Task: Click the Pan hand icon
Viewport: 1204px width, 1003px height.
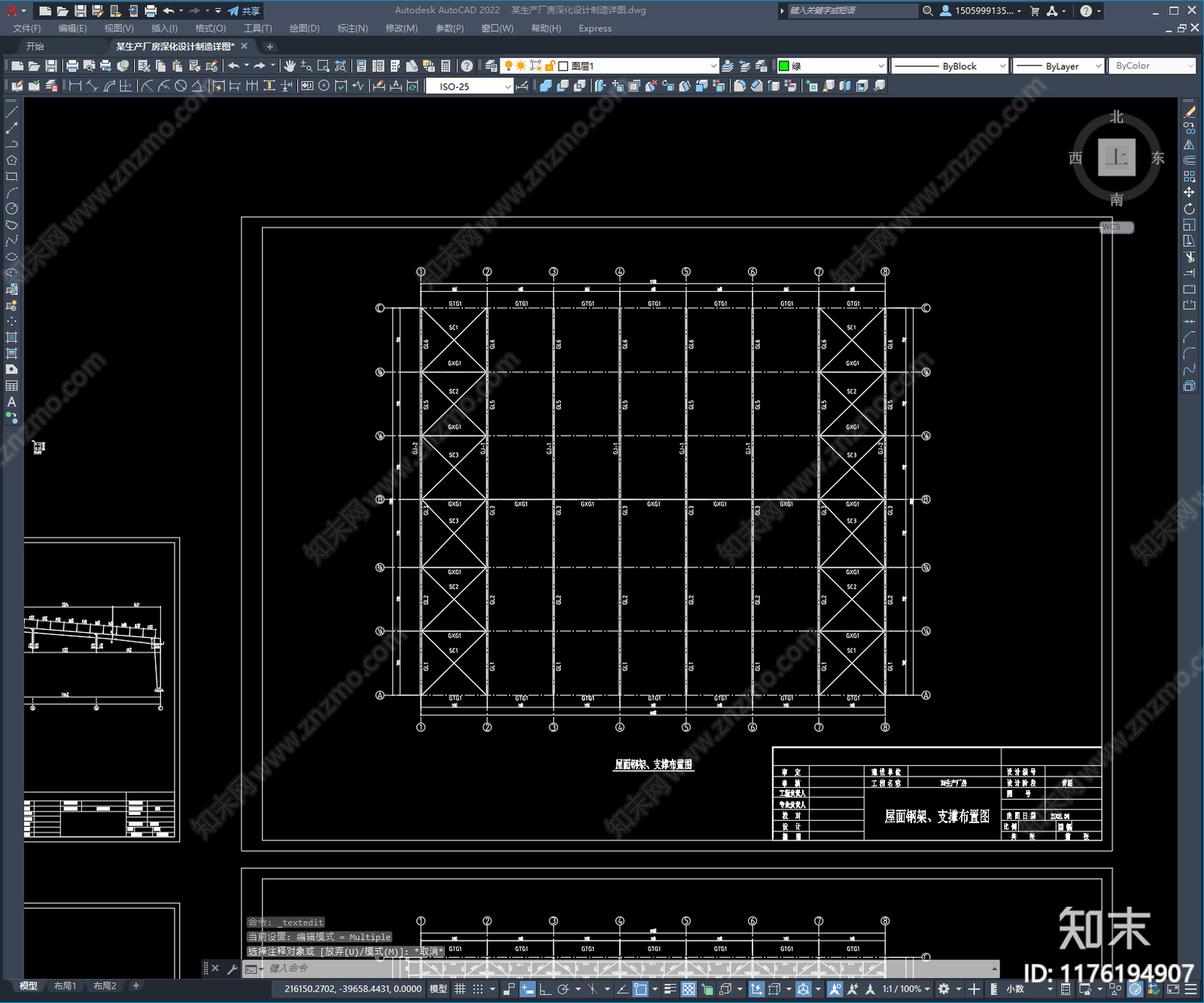Action: [x=290, y=66]
